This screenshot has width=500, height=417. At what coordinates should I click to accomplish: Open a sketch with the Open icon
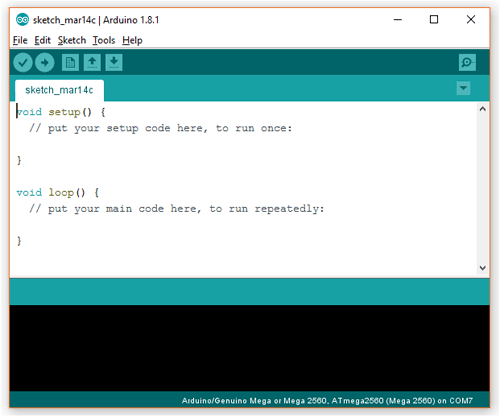click(92, 63)
